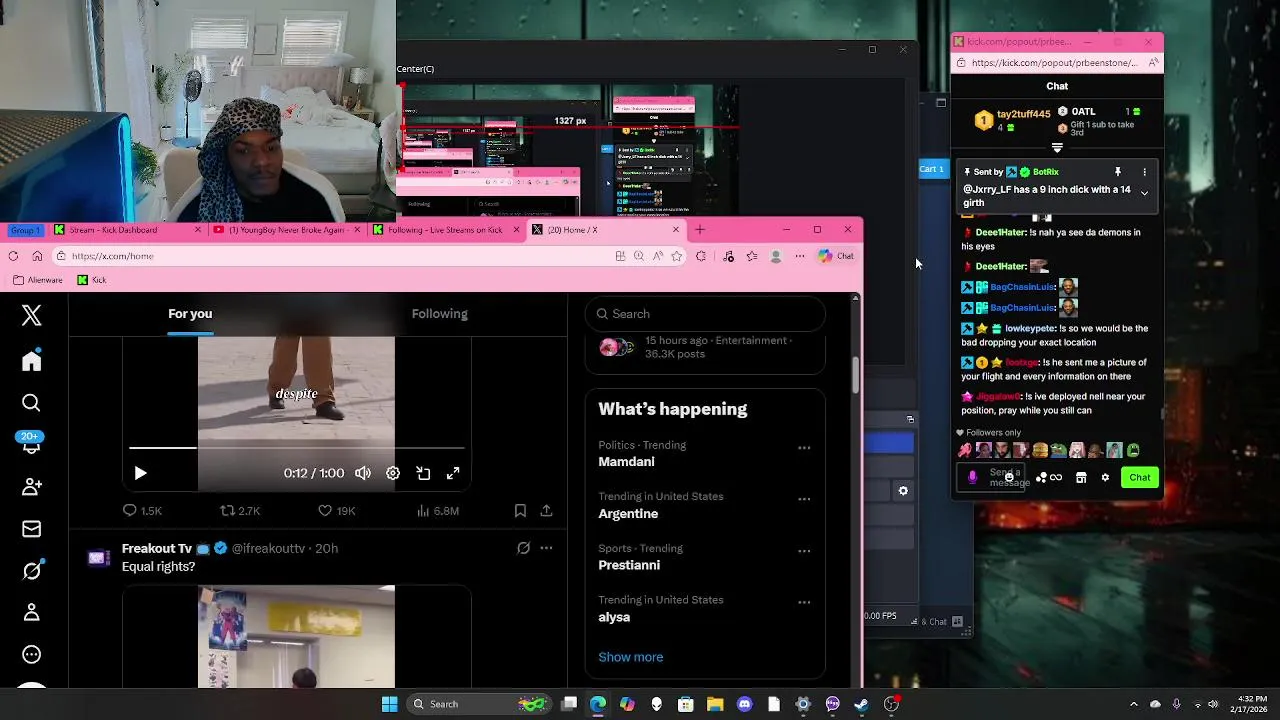Switch to Stream - Kick Dashboard tab
The image size is (1280, 720).
tap(129, 230)
